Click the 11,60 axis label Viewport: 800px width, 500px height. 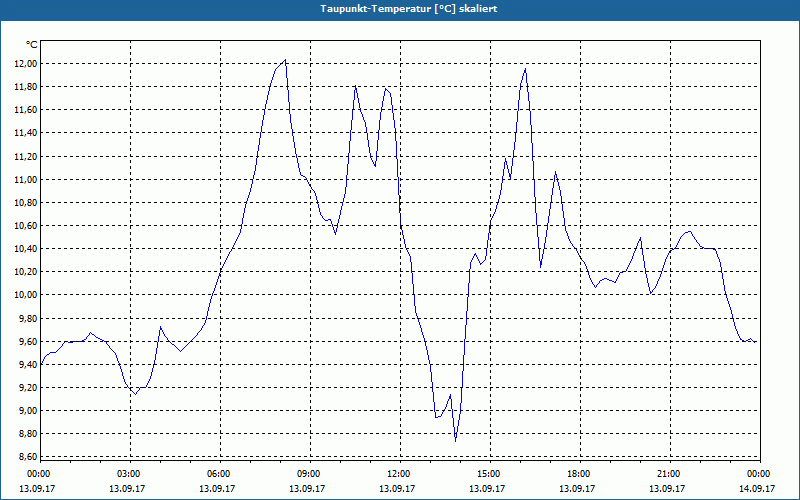[x=26, y=110]
